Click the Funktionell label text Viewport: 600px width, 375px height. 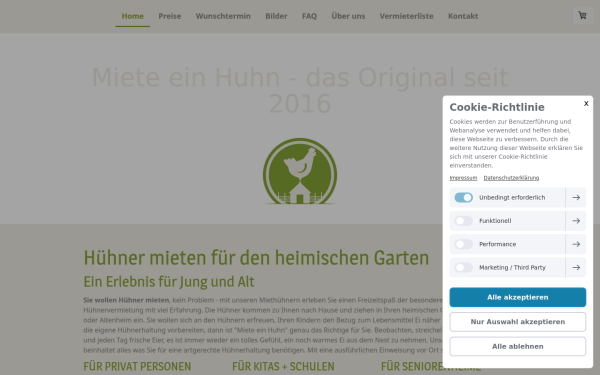[x=495, y=221]
